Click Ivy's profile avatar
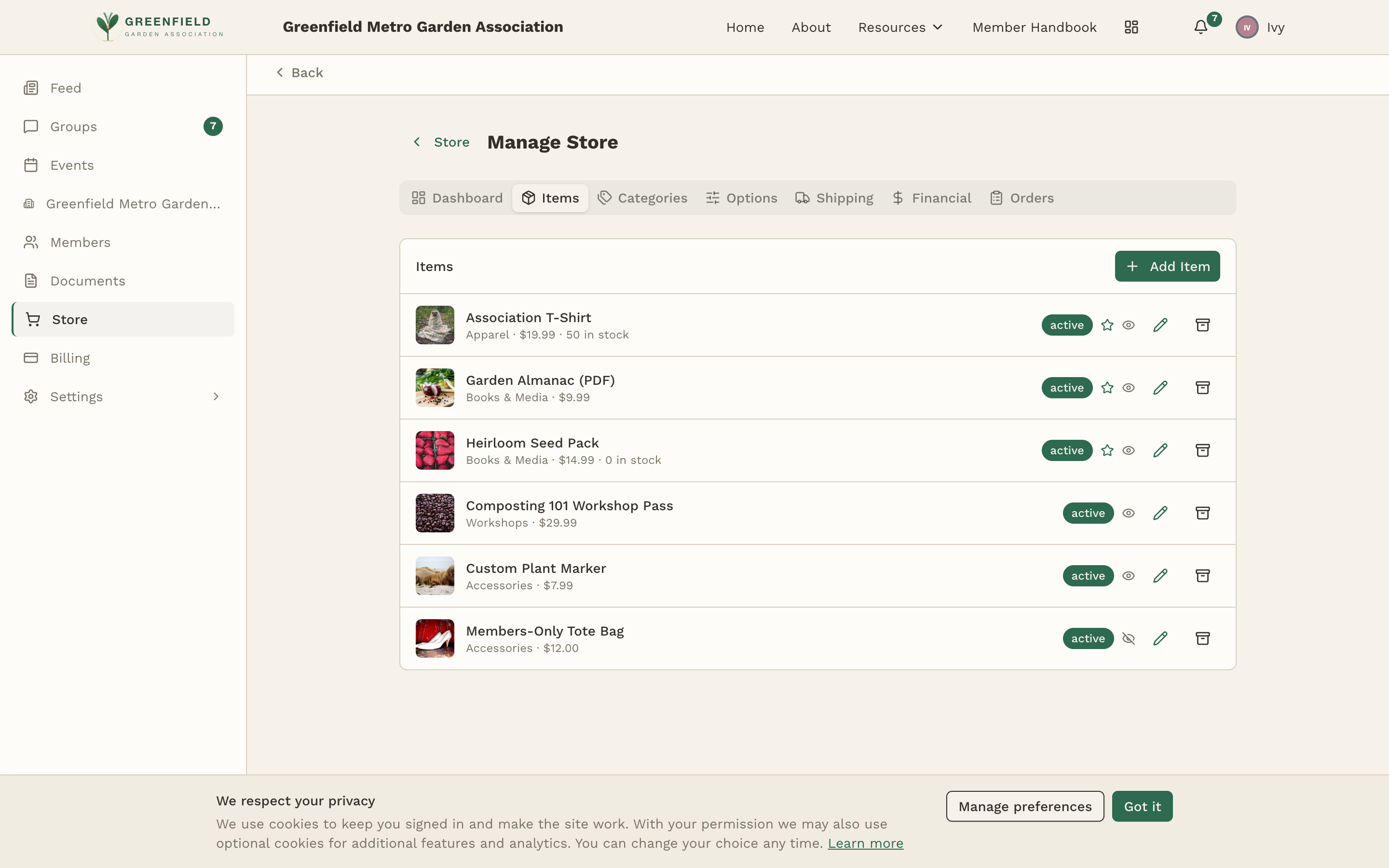The height and width of the screenshot is (868, 1389). [1247, 27]
